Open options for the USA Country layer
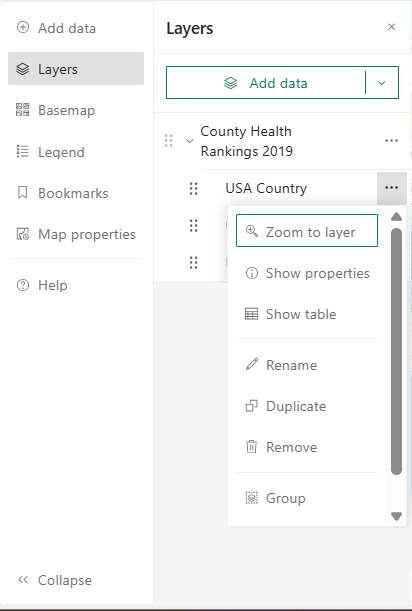The image size is (412, 611). pyautogui.click(x=392, y=188)
